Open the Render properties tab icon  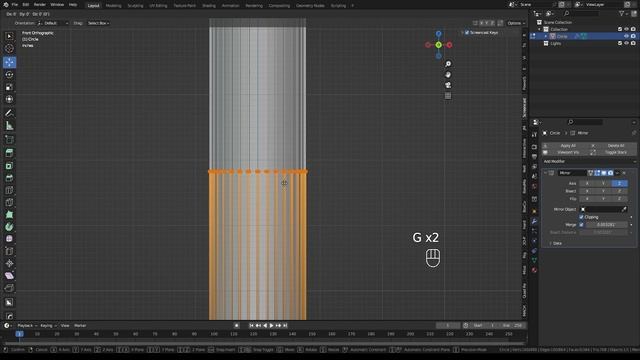[x=534, y=147]
